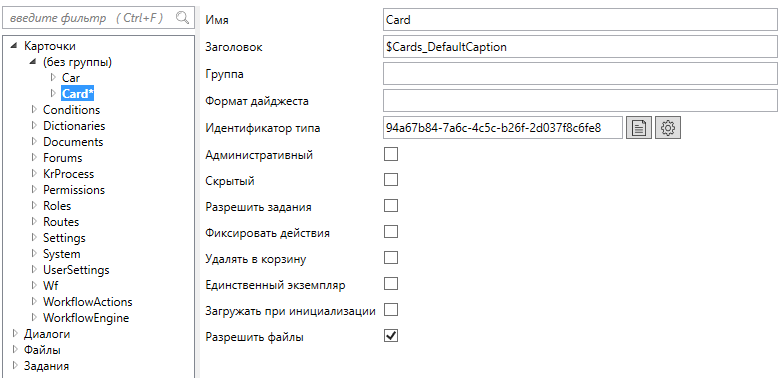The image size is (781, 378).
Task: Expand the WorkflowEngine group arrow
Action: point(34,317)
